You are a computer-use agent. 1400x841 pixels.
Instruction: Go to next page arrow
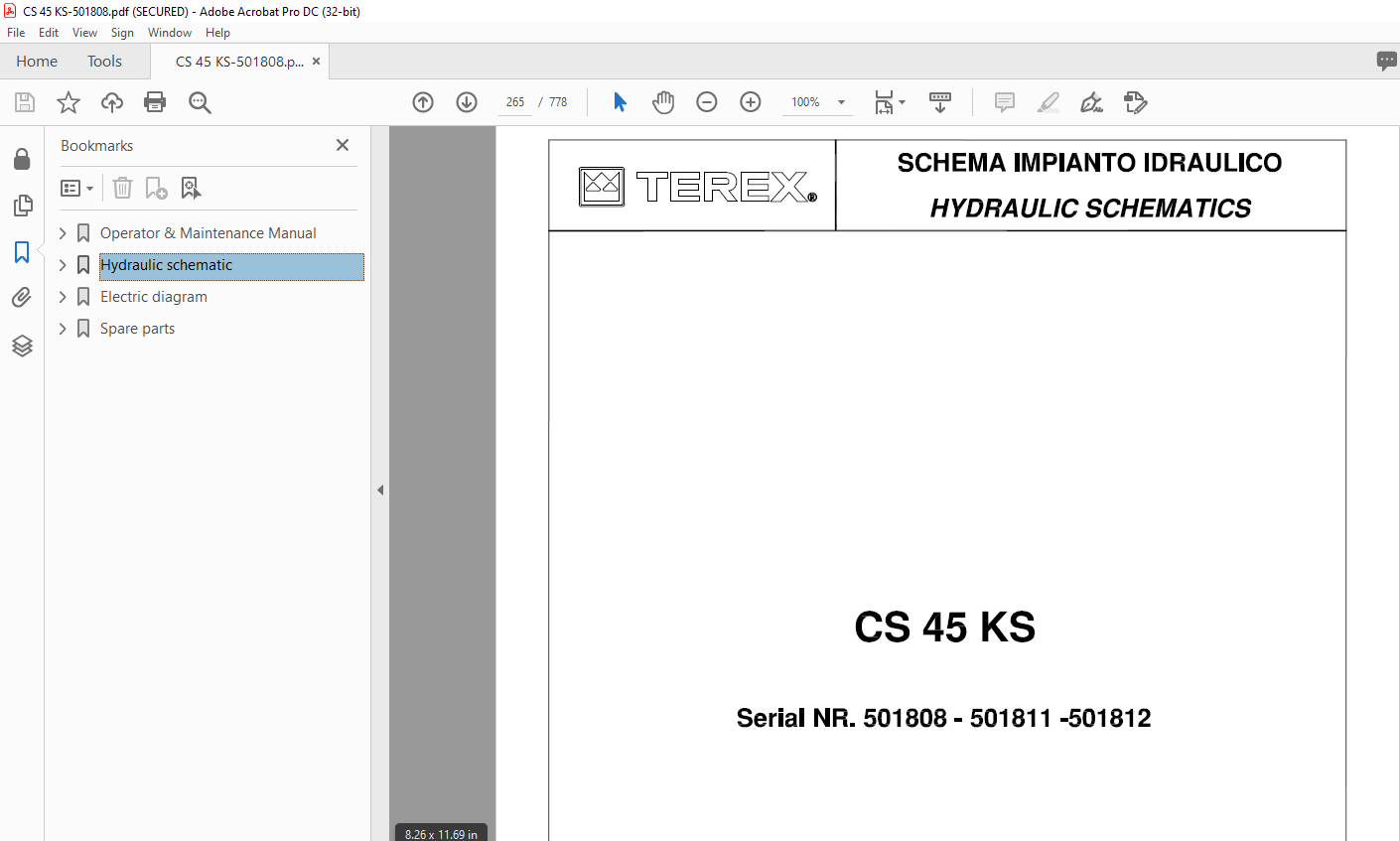(x=467, y=102)
